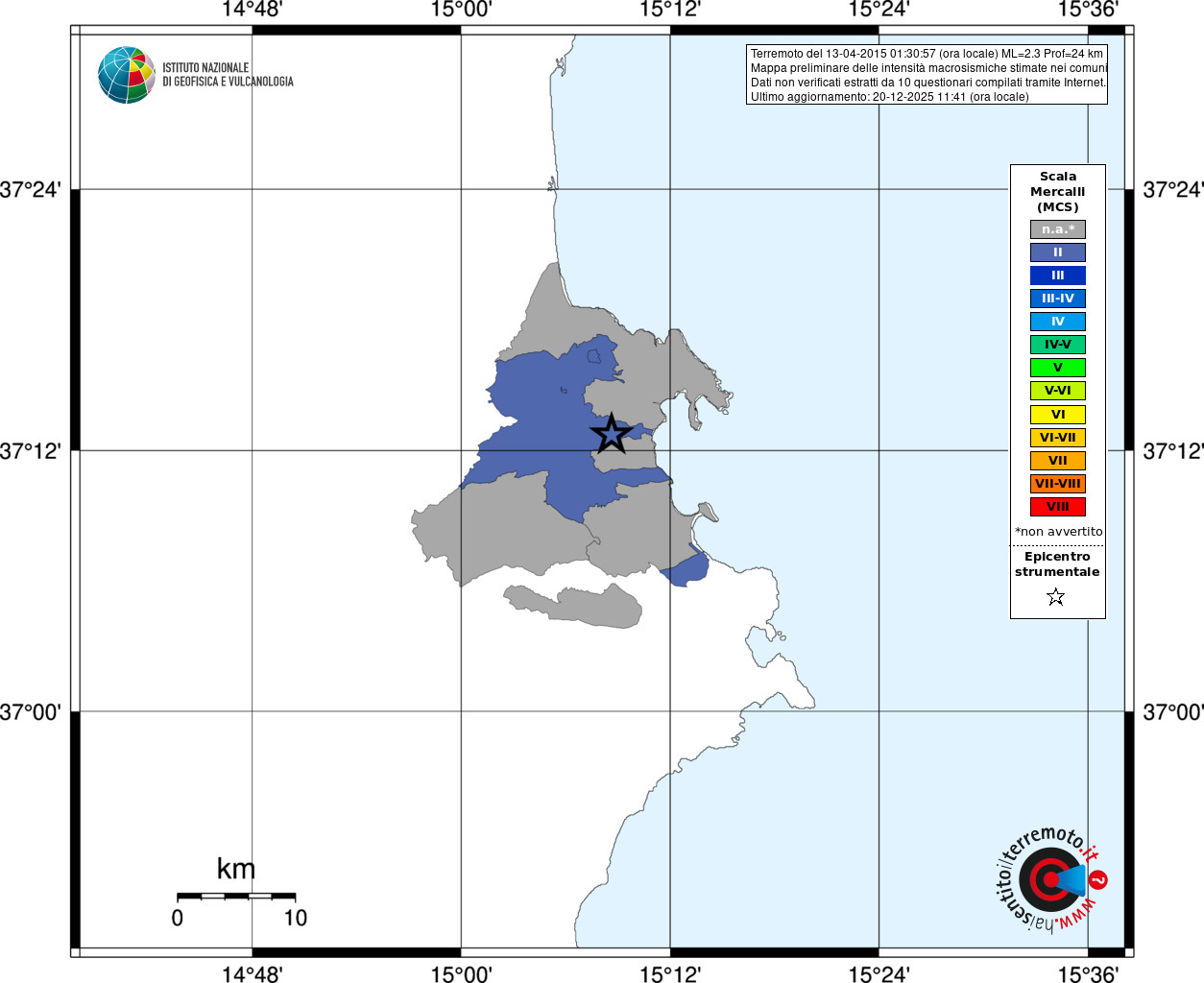Select the VII orange legend swatch
1204x983 pixels.
pos(1057,461)
